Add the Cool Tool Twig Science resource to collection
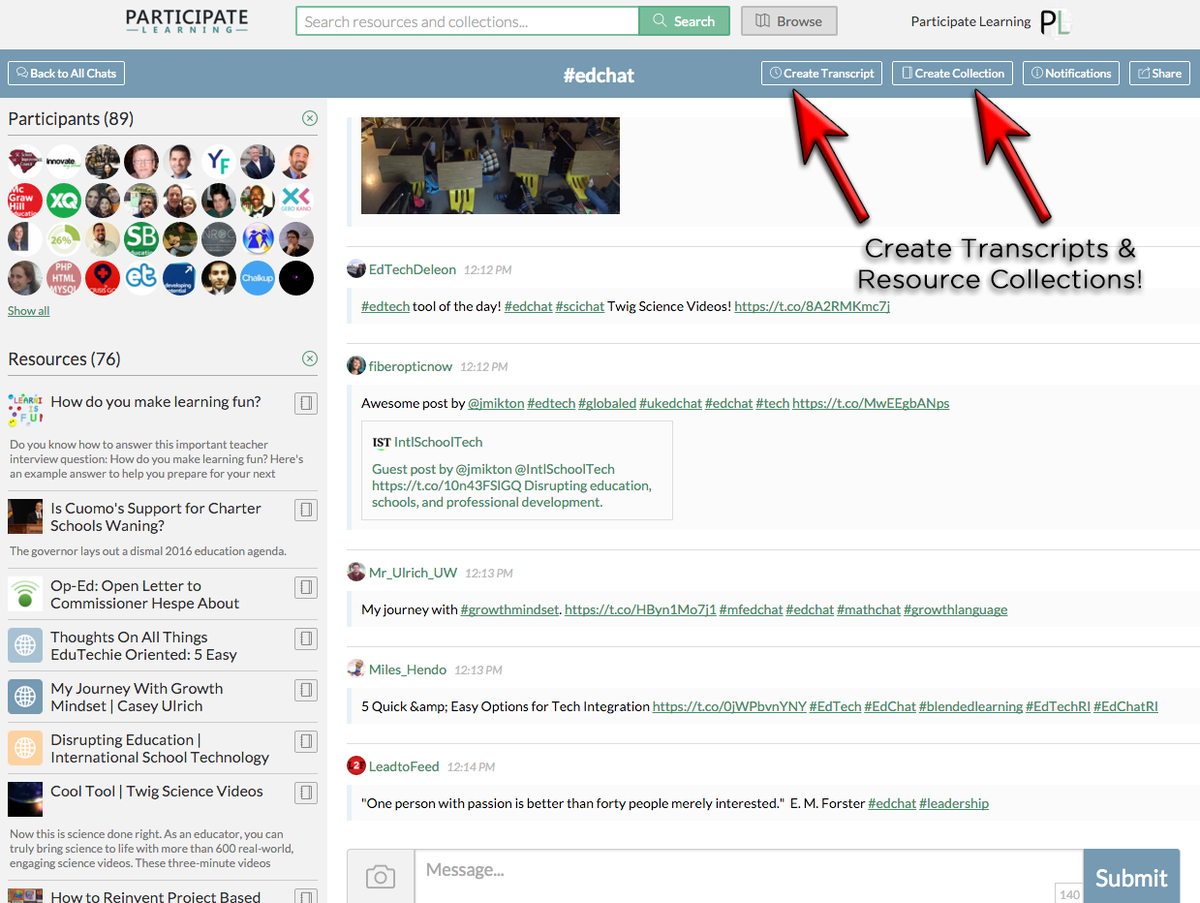1200x903 pixels. tap(306, 792)
